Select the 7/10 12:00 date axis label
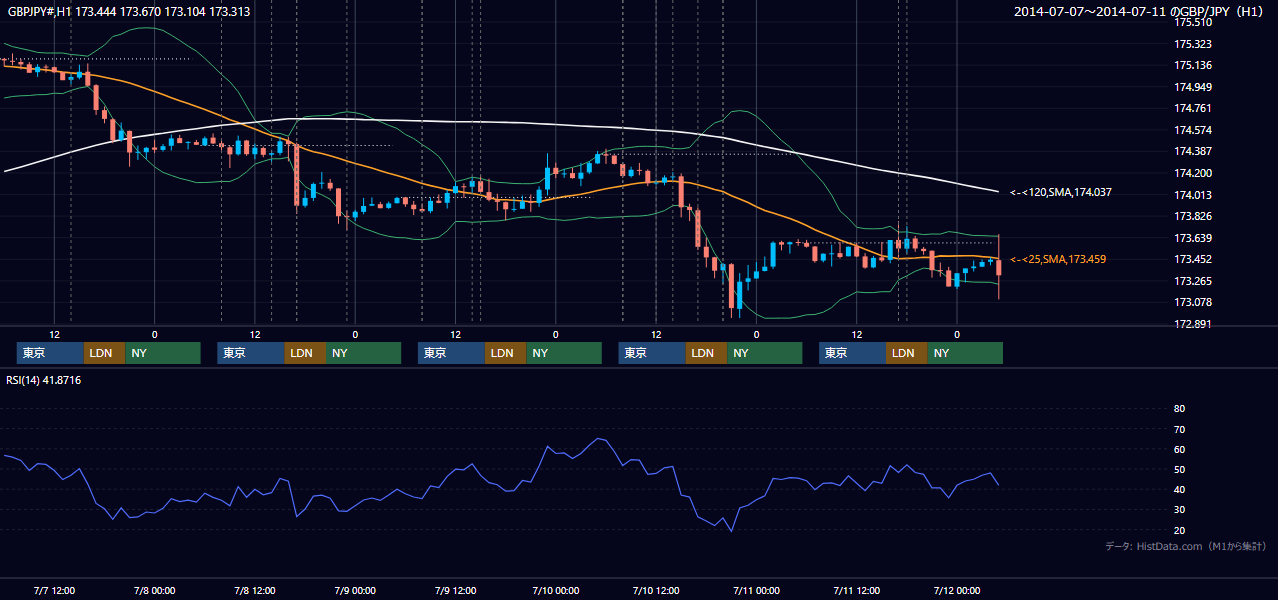The width and height of the screenshot is (1278, 600). pyautogui.click(x=655, y=590)
